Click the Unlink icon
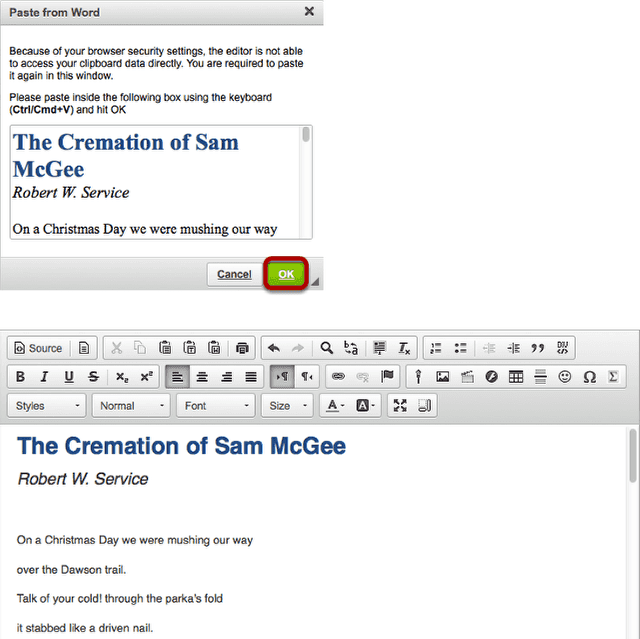This screenshot has width=640, height=639. 362,377
